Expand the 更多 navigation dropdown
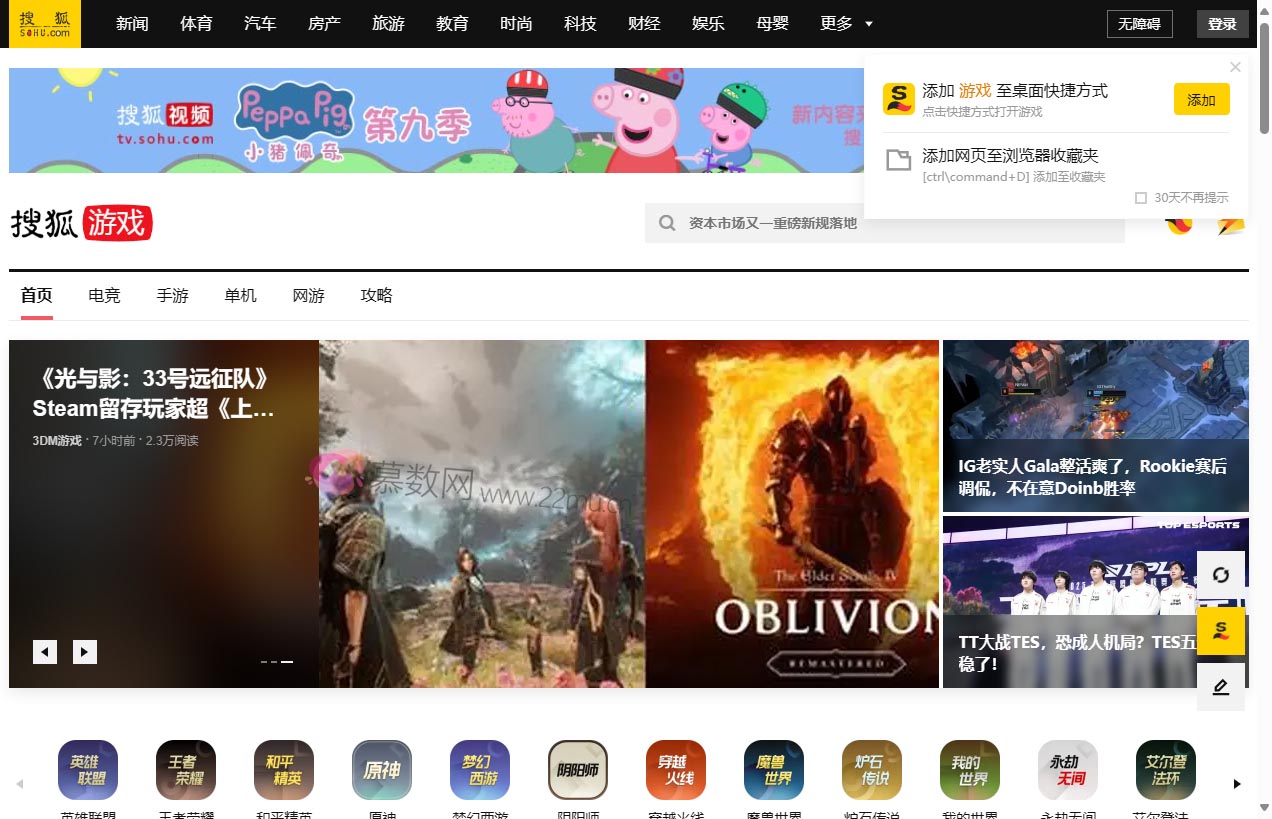The image size is (1272, 819). 846,23
